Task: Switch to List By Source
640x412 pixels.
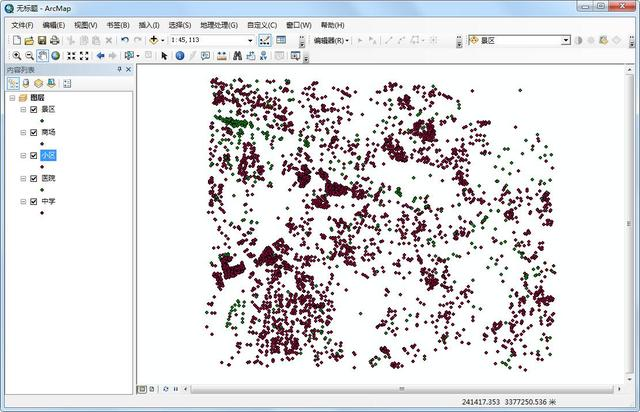Action: (x=26, y=84)
